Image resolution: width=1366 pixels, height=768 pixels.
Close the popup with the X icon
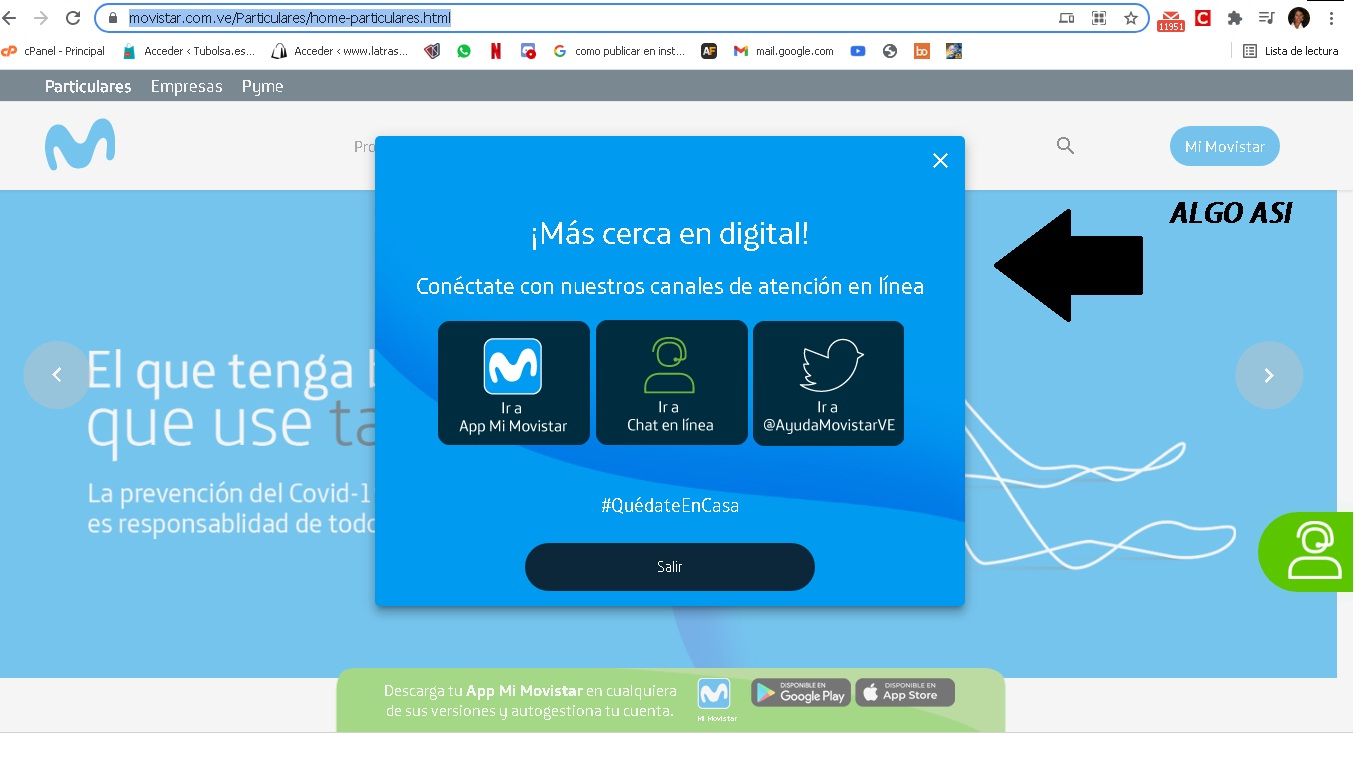click(x=940, y=161)
